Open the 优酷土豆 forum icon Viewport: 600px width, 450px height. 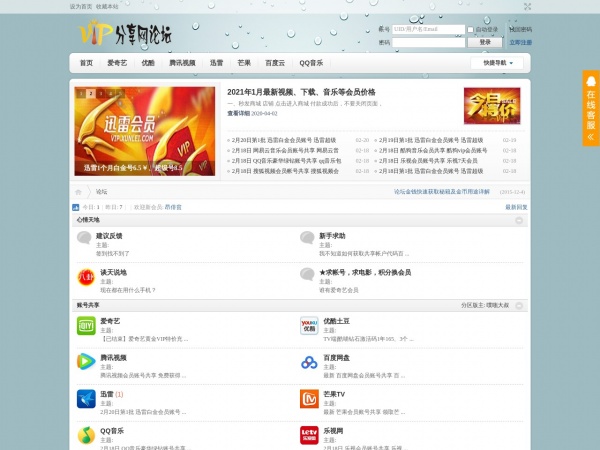point(309,326)
